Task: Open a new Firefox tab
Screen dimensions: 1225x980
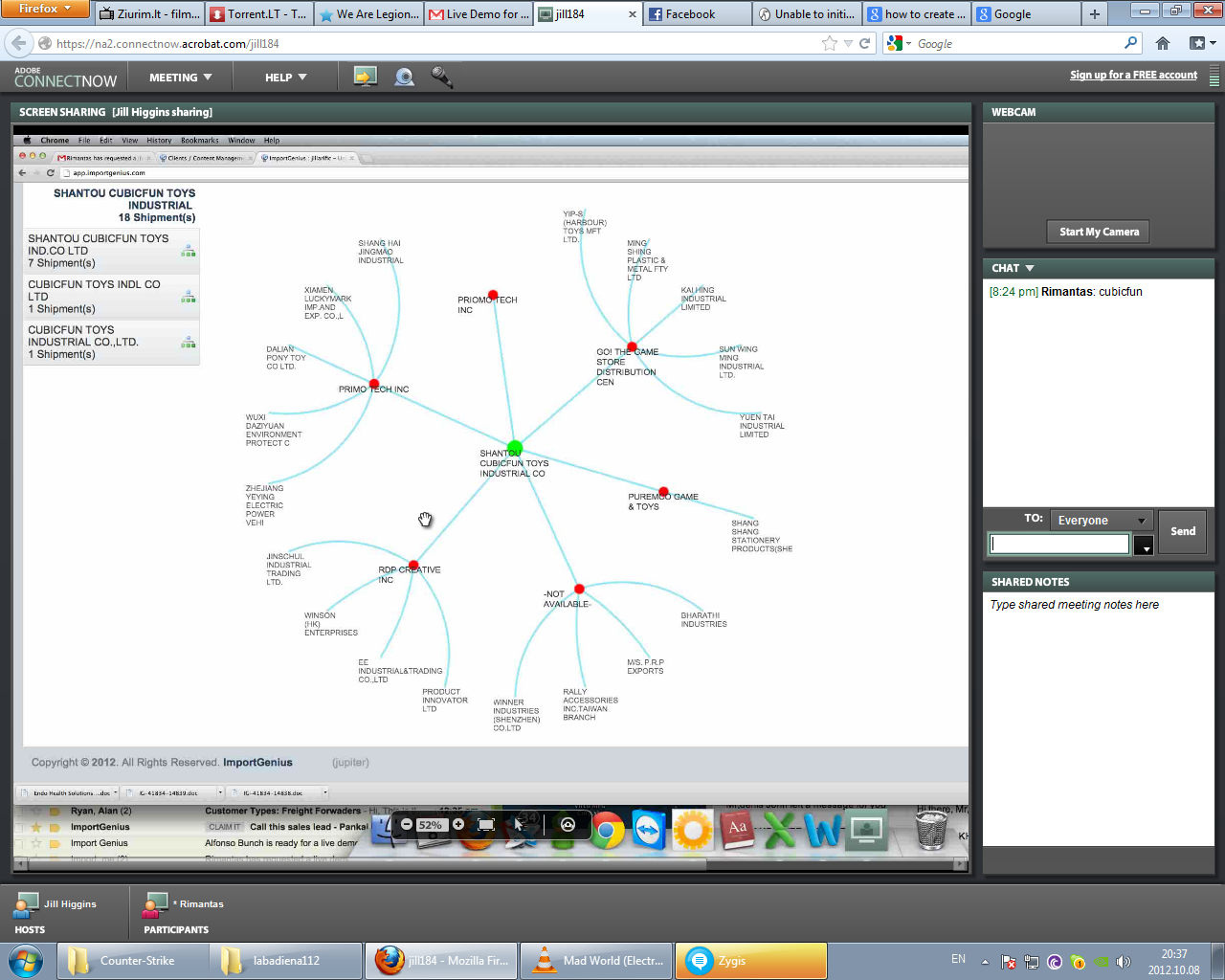Action: 1095,14
